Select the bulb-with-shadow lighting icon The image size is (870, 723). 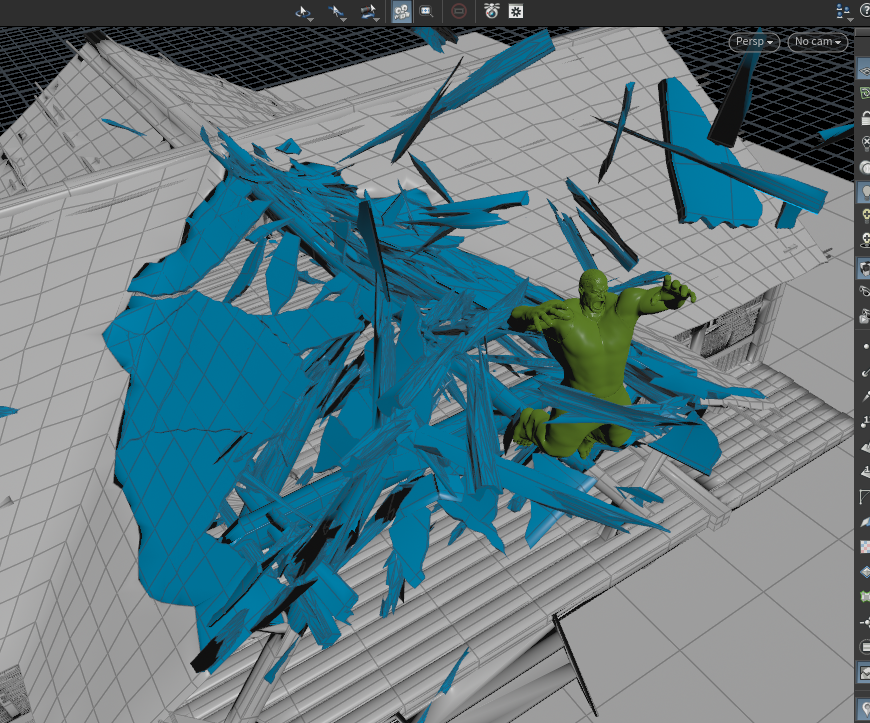coord(865,240)
